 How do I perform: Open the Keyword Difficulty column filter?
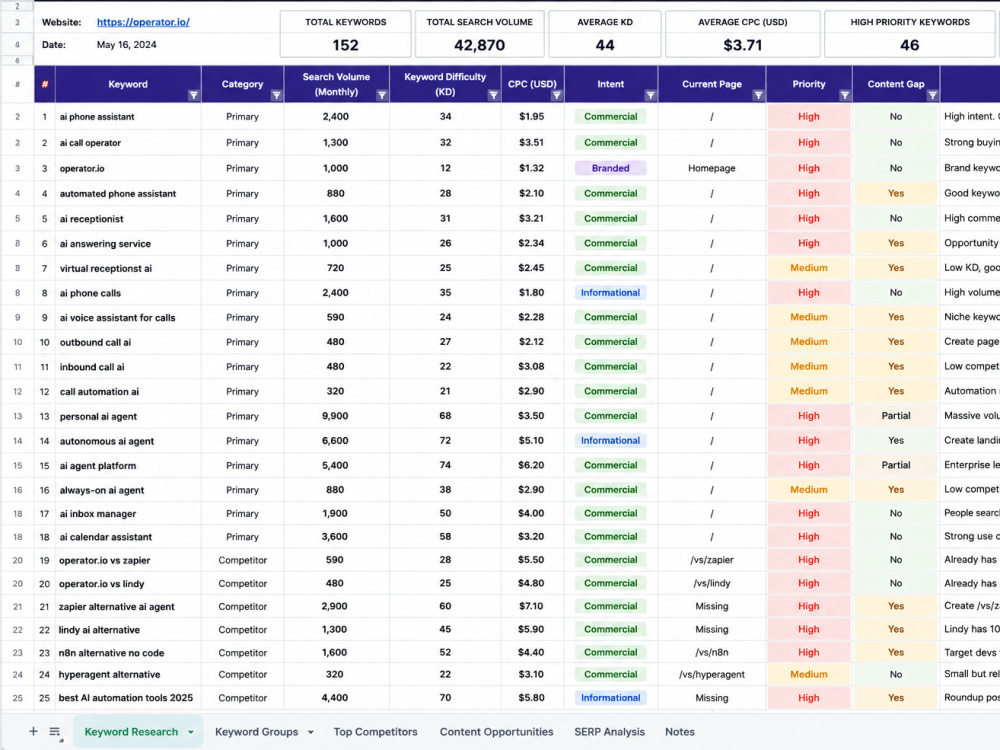(x=494, y=96)
